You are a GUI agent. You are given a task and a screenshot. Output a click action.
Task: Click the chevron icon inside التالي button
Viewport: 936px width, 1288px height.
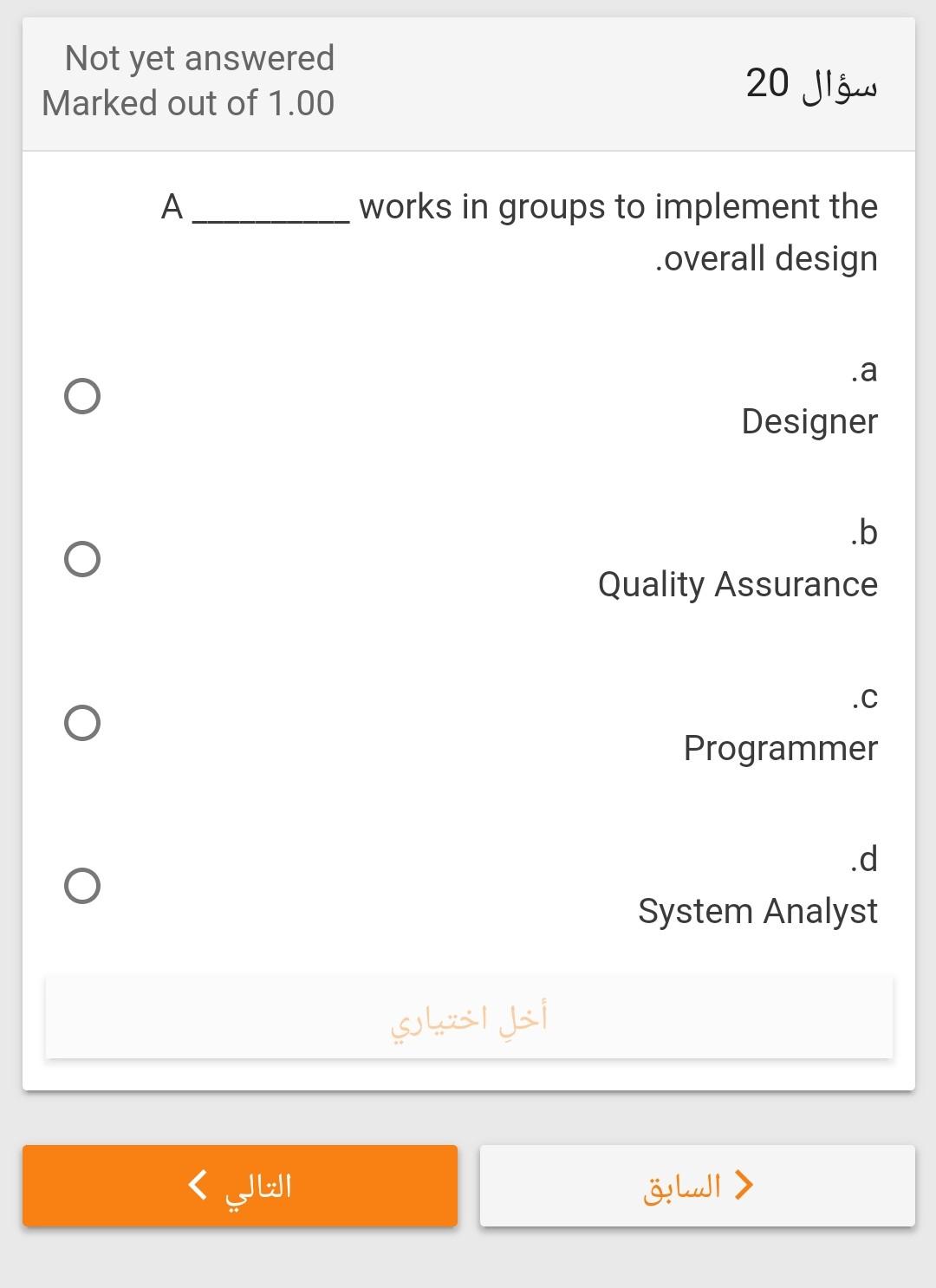[196, 1186]
